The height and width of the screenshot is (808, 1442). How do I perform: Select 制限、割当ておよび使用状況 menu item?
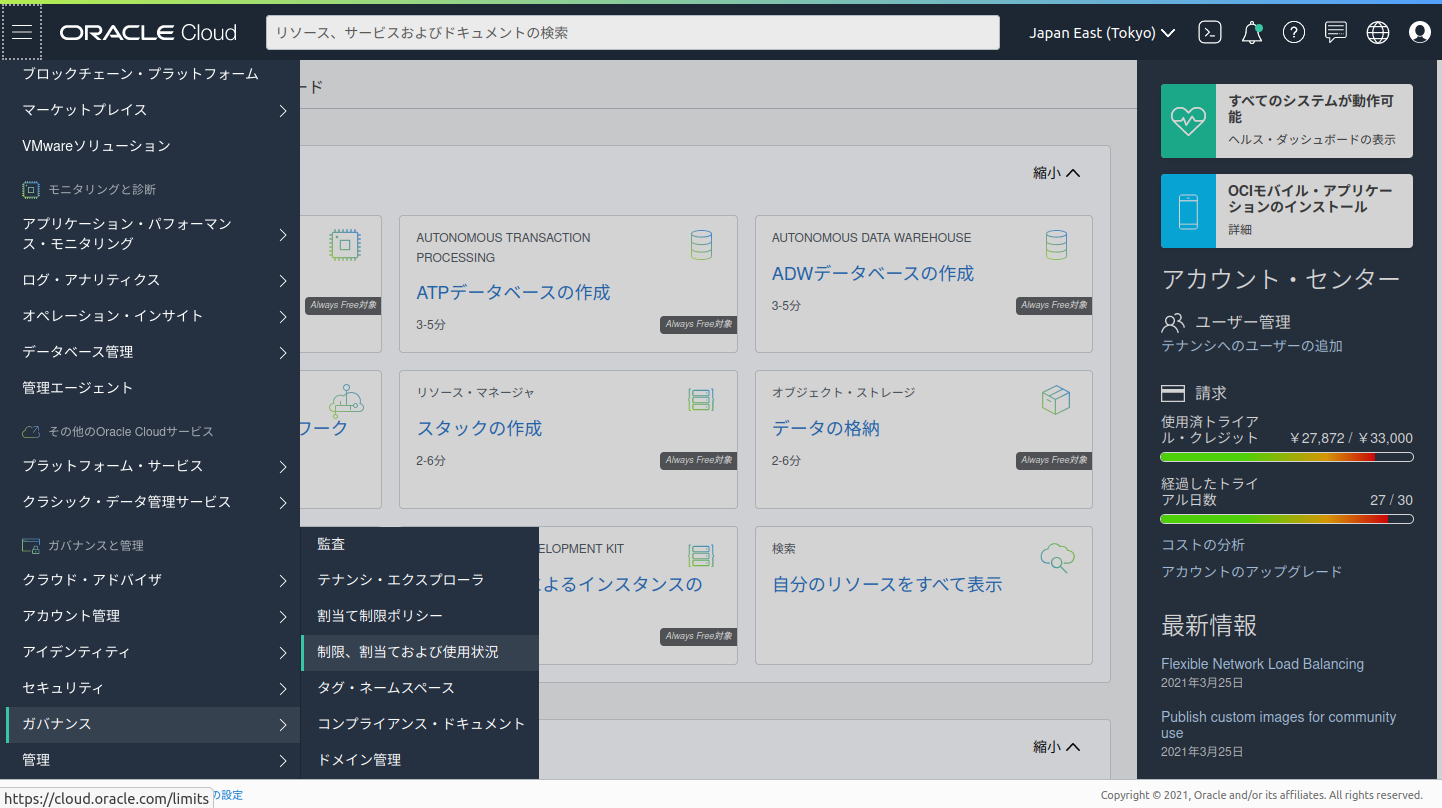coord(420,652)
